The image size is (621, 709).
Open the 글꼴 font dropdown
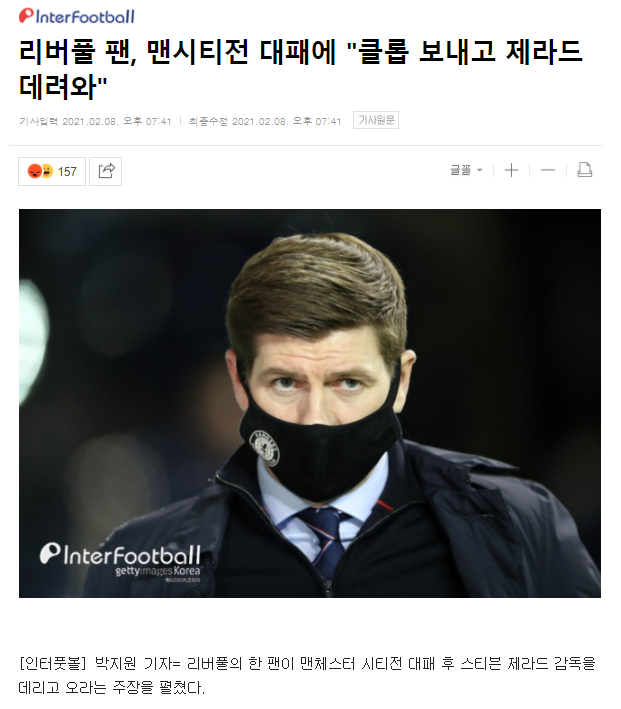point(466,170)
